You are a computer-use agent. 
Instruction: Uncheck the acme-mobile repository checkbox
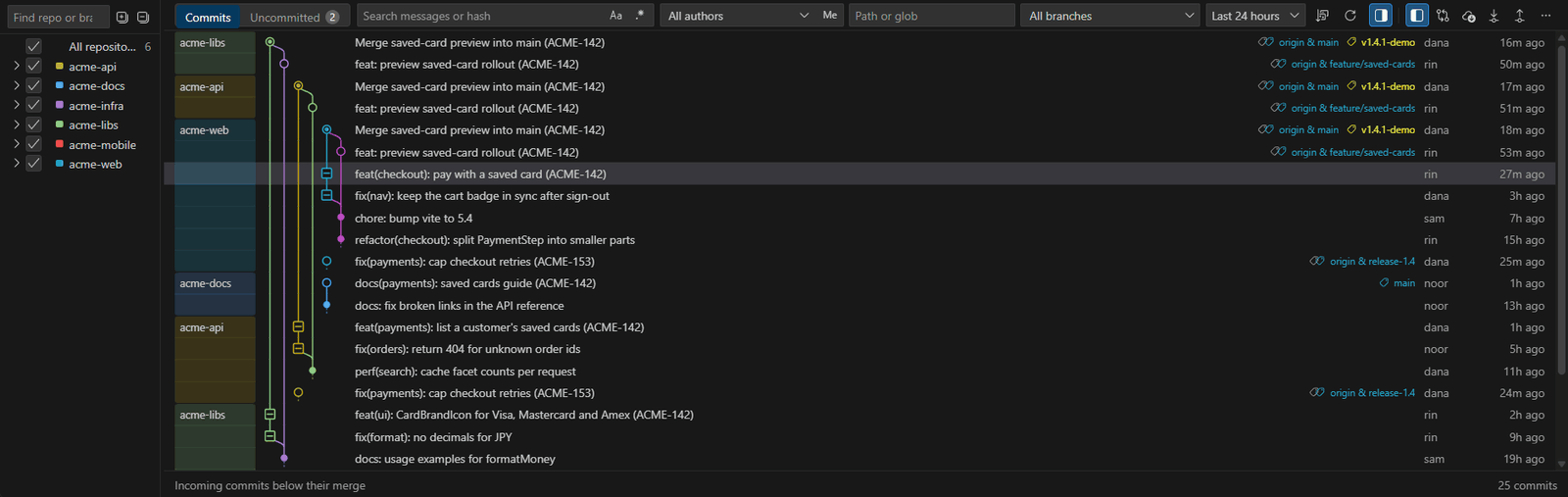click(33, 144)
